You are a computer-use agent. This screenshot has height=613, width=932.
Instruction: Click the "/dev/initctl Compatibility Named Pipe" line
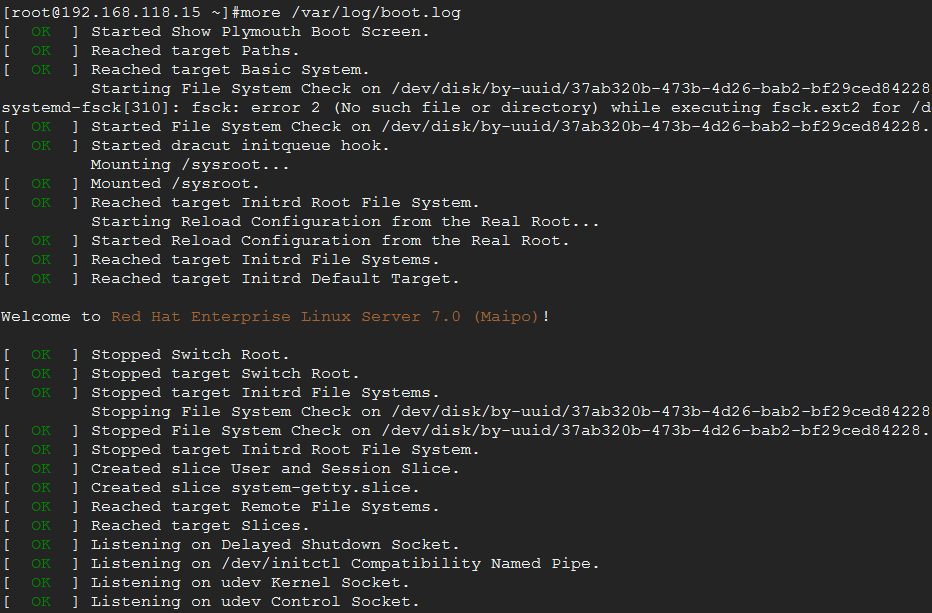coord(345,564)
